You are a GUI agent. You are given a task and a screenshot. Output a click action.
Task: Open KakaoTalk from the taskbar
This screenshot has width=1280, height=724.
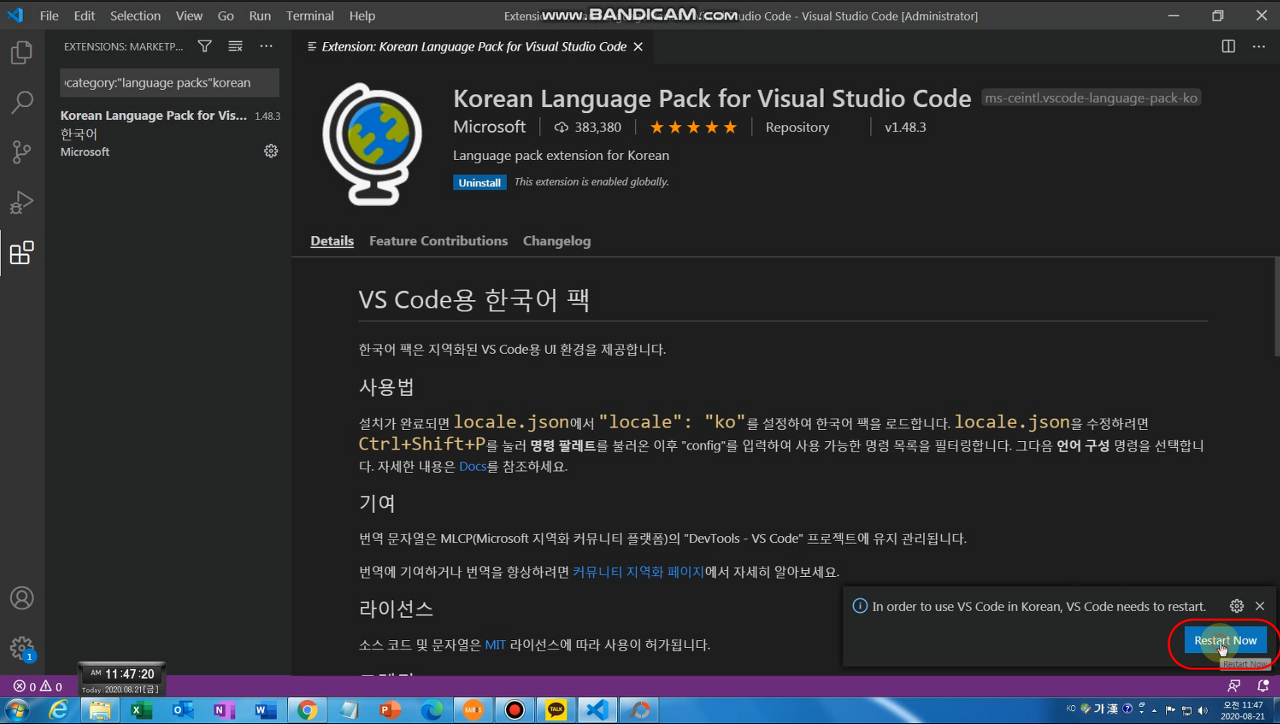[x=555, y=710]
